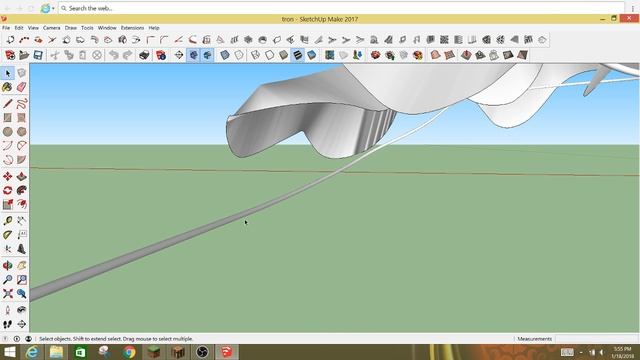Open a file using the folder icon
The image size is (640, 360).
point(24,55)
